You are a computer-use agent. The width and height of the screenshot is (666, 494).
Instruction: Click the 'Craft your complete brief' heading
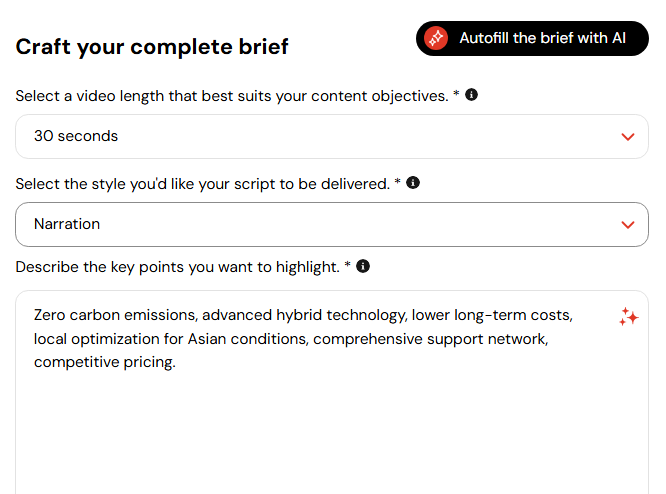tap(152, 47)
